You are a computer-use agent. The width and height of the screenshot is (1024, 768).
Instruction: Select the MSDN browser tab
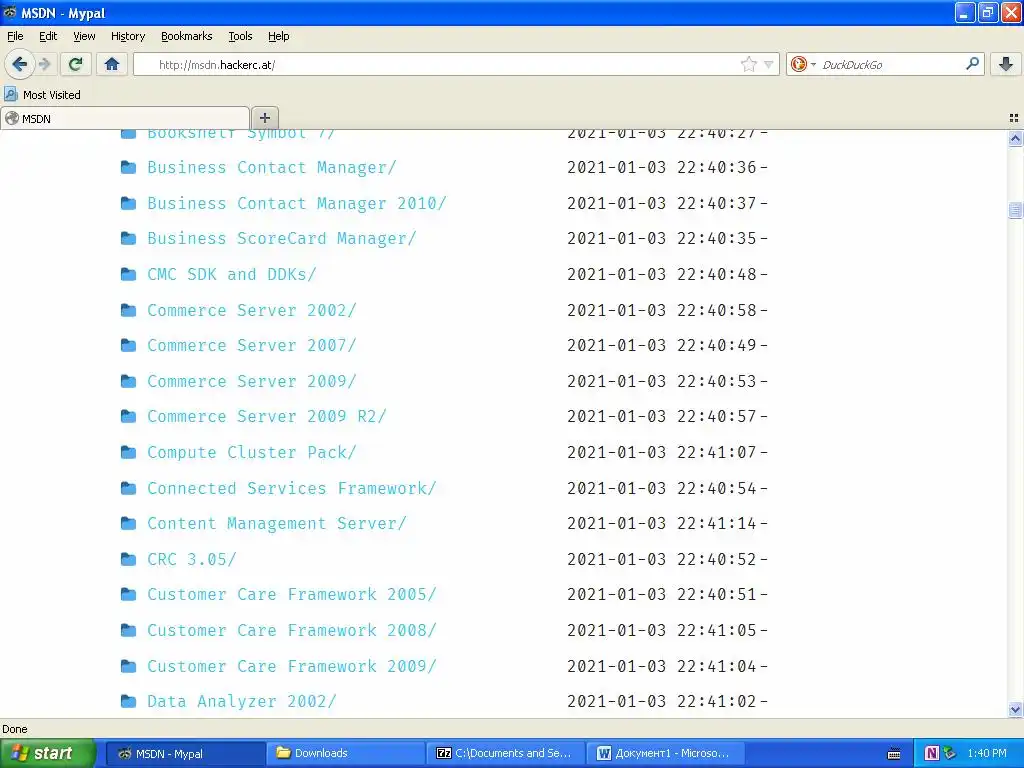pyautogui.click(x=125, y=118)
